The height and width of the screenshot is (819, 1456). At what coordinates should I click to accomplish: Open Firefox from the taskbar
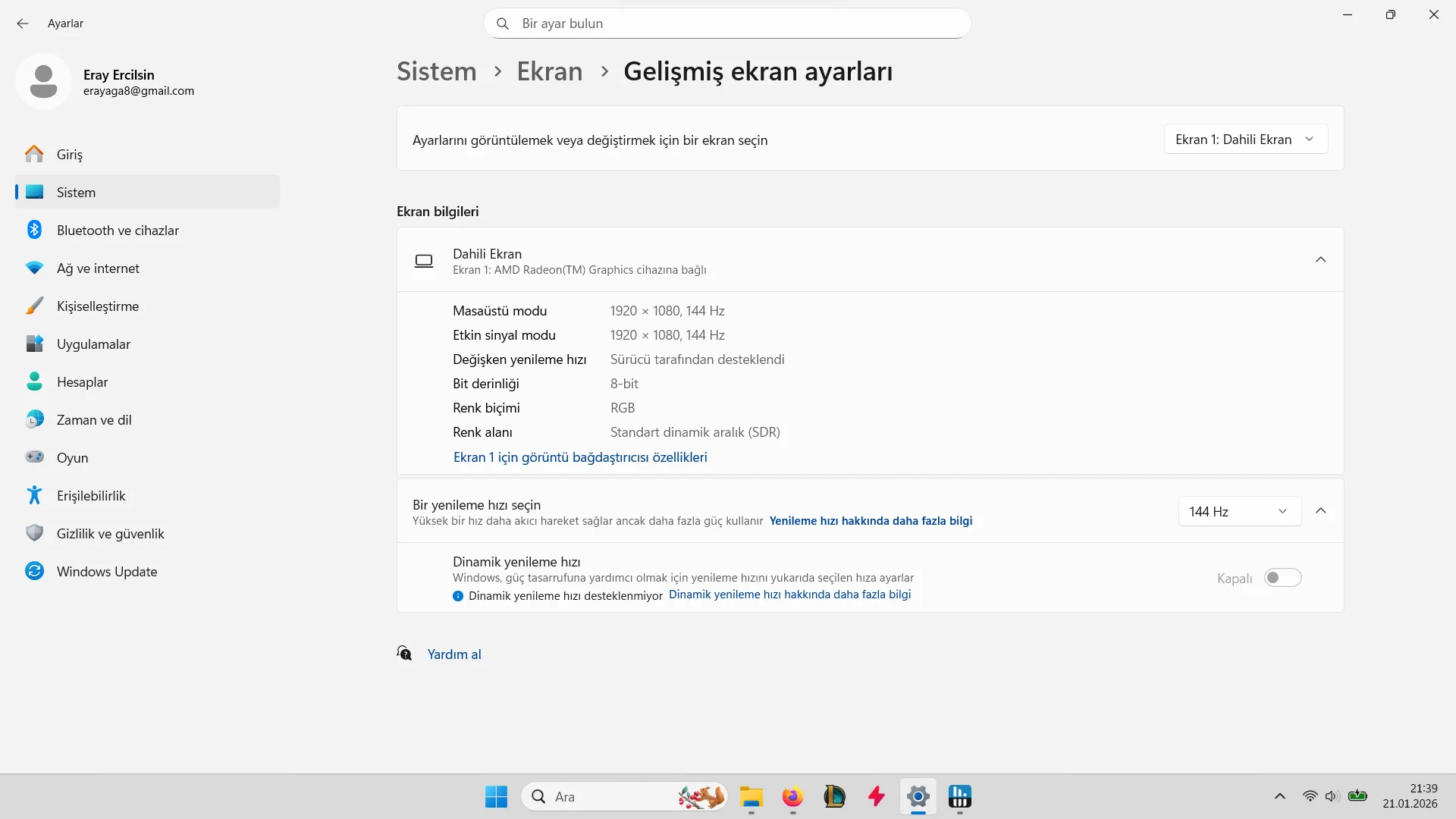coord(792,797)
